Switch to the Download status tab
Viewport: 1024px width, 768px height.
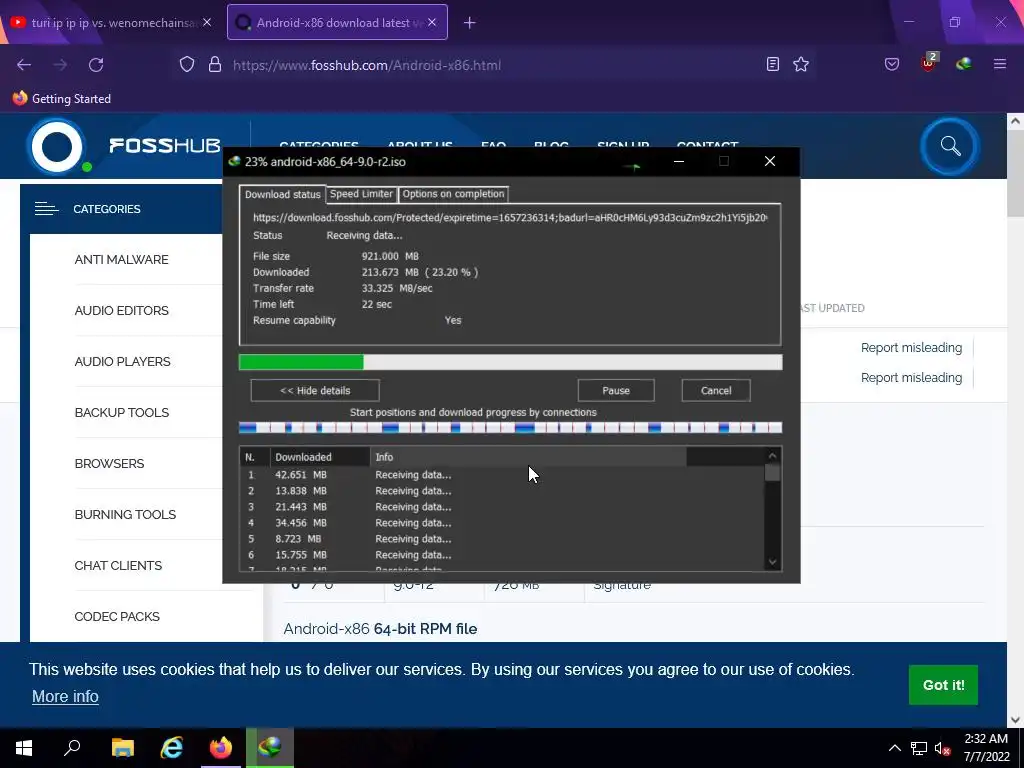tap(283, 195)
